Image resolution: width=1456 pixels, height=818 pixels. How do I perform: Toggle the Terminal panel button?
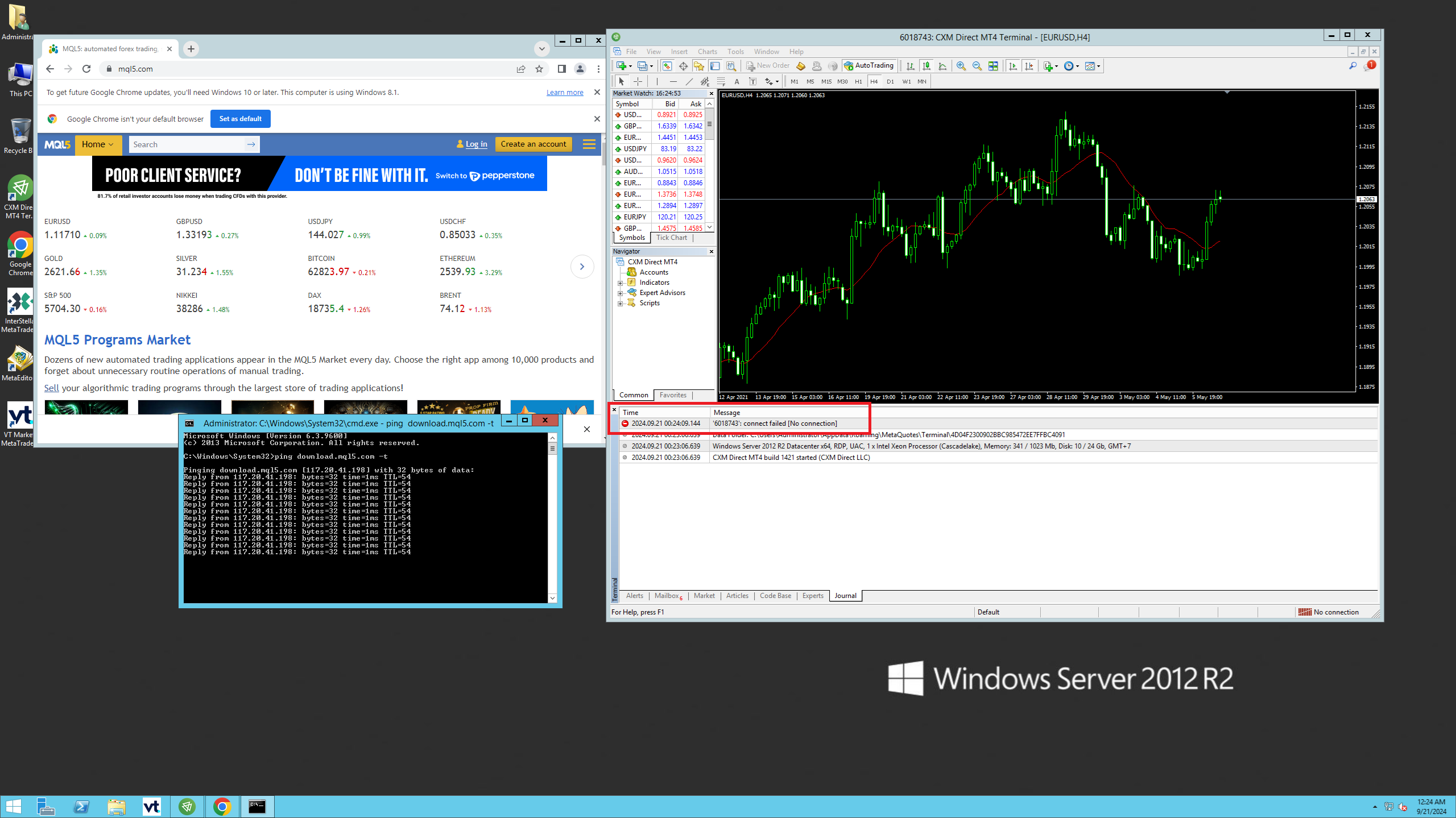coord(715,66)
